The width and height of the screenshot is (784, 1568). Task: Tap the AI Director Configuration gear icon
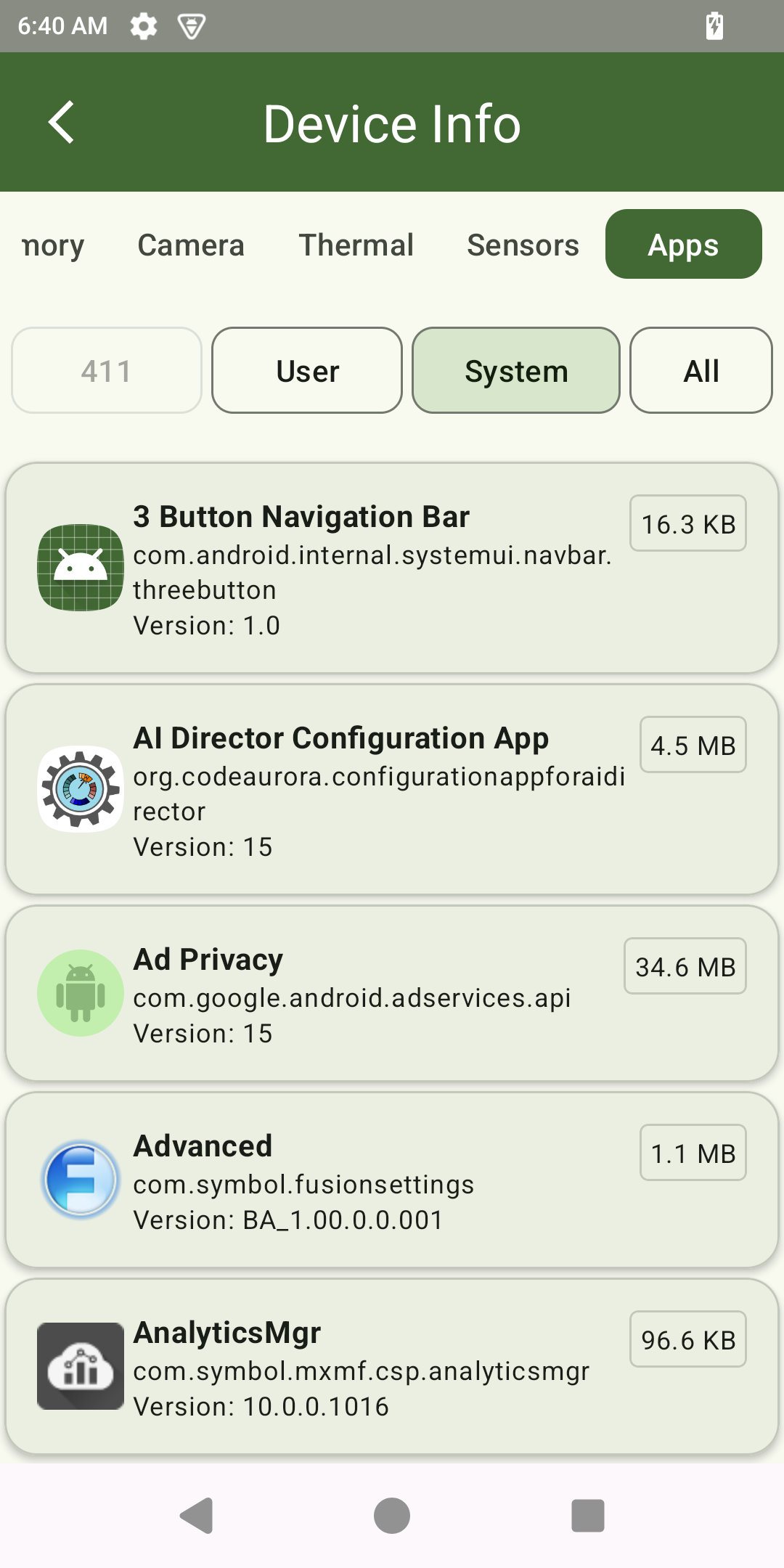(81, 789)
